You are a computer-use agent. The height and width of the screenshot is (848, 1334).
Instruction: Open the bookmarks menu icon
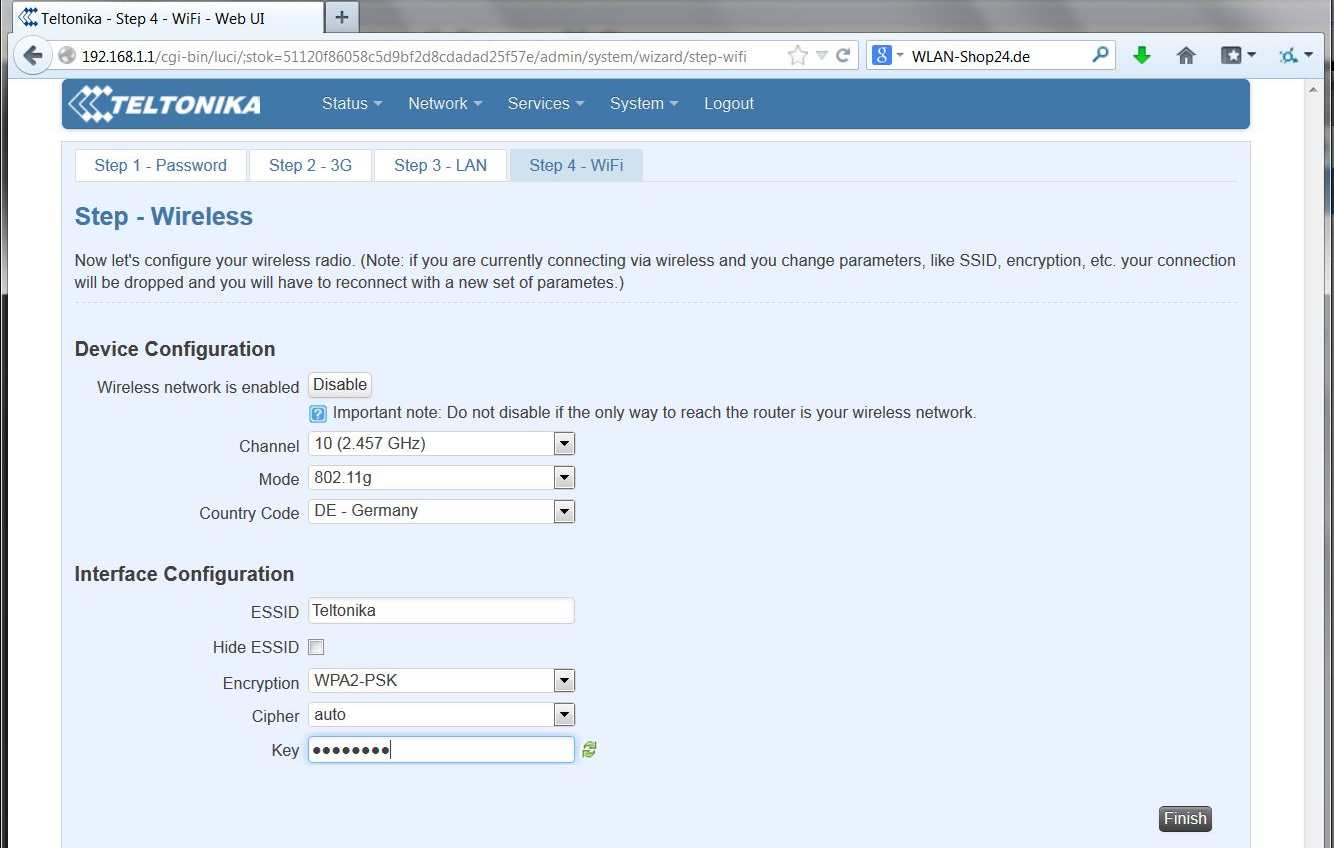tap(1238, 56)
